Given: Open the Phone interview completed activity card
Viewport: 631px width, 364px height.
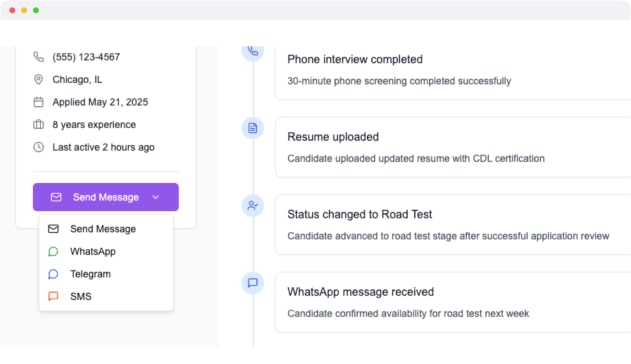Looking at the screenshot, I should 453,72.
